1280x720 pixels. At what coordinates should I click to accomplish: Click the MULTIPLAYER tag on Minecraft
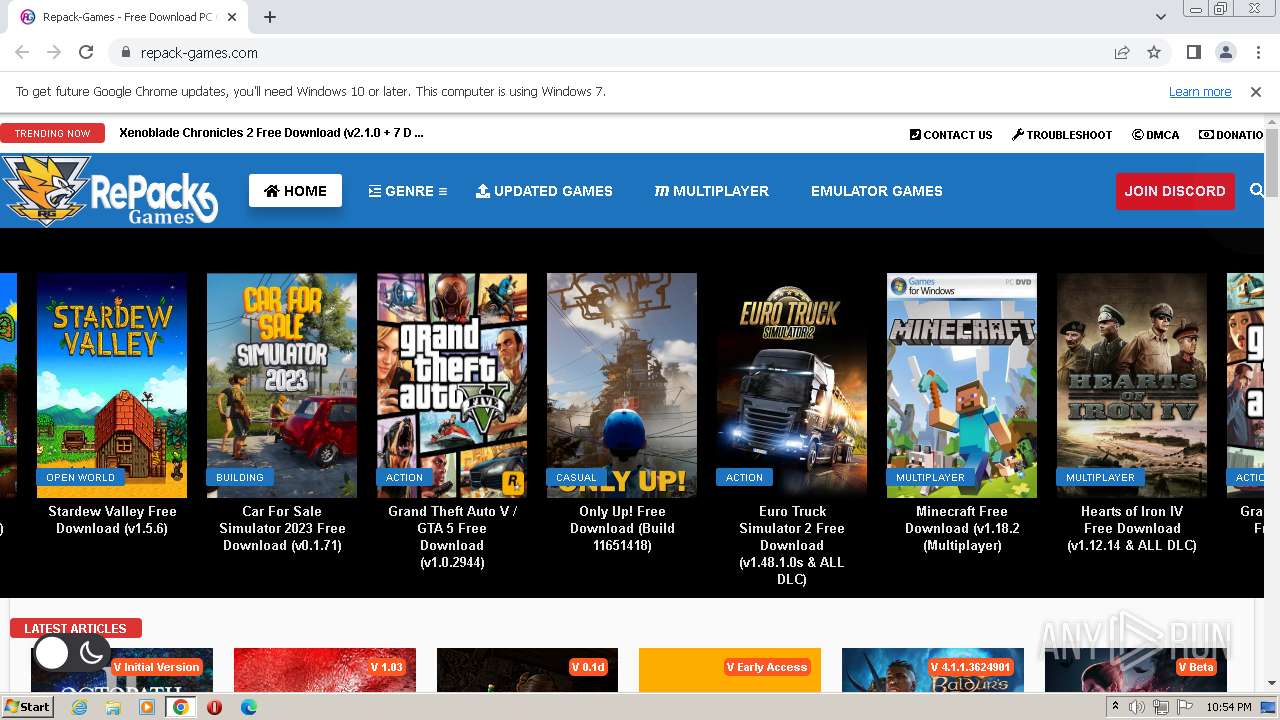pyautogui.click(x=930, y=477)
